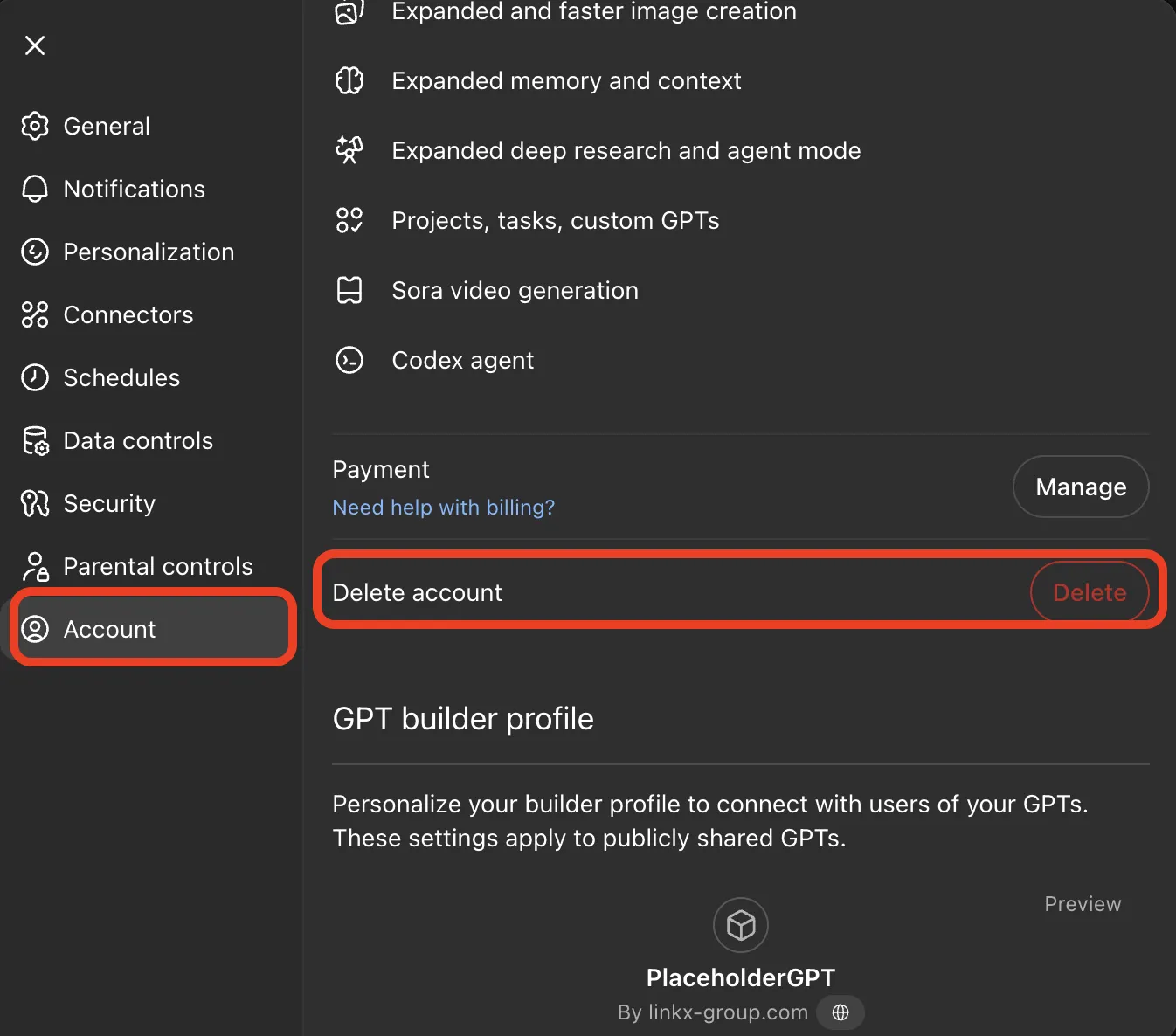Select the Security icon in sidebar
1176x1036 pixels.
point(35,503)
